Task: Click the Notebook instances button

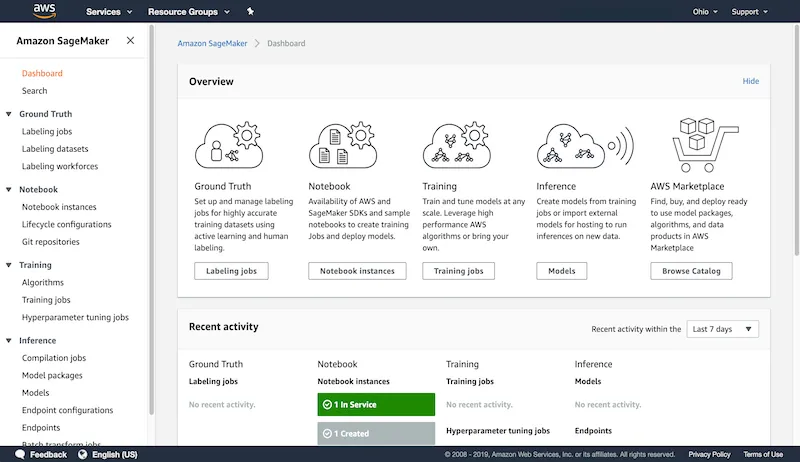Action: coord(357,271)
